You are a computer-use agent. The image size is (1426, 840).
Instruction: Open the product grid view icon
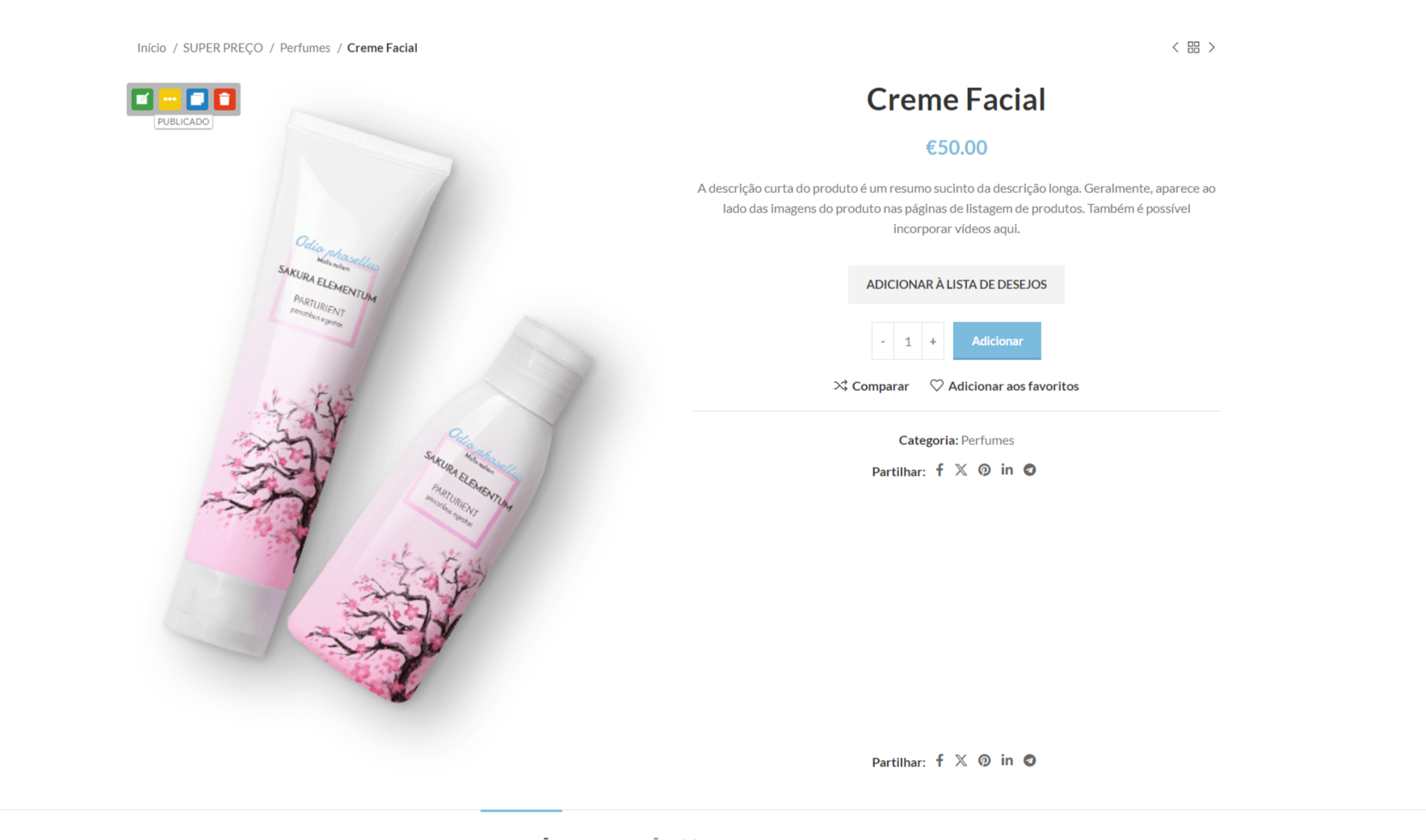(x=1193, y=48)
